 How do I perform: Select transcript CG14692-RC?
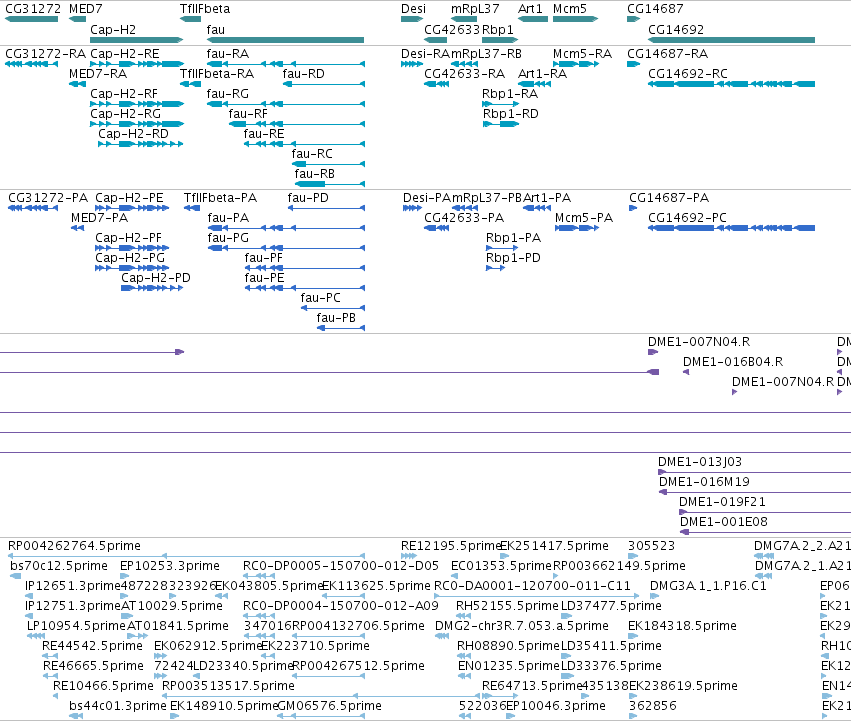688,74
